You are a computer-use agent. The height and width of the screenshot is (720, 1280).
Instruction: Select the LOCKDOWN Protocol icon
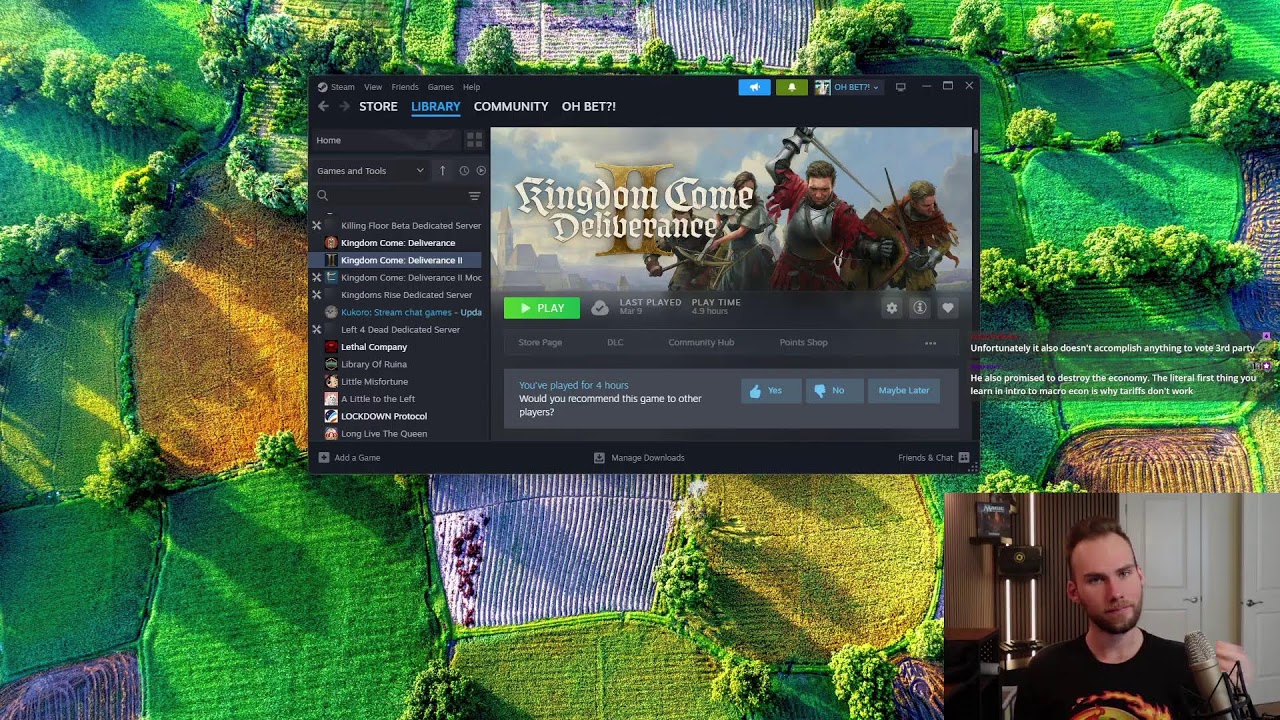[x=331, y=416]
